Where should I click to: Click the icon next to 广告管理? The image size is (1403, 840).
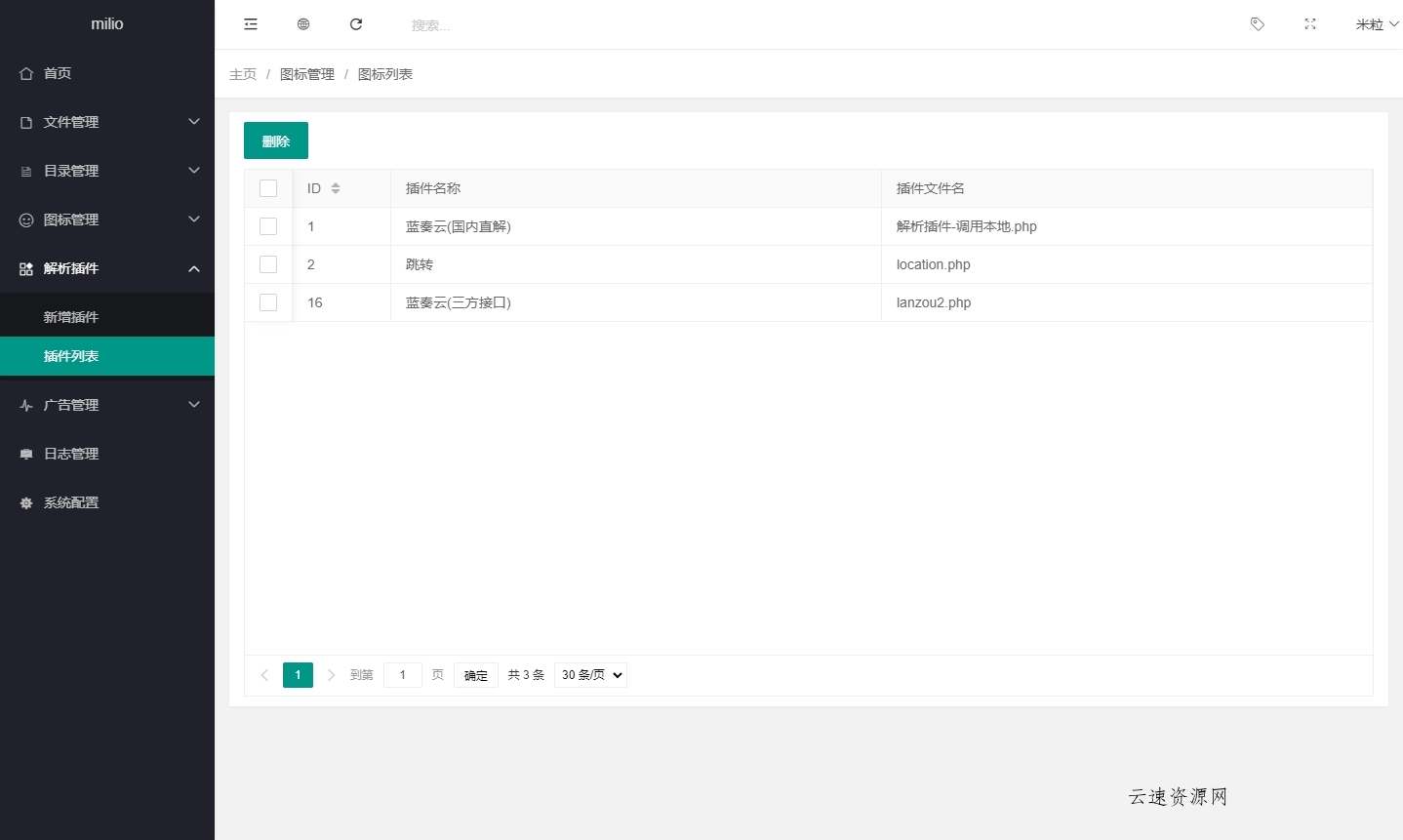[x=25, y=405]
